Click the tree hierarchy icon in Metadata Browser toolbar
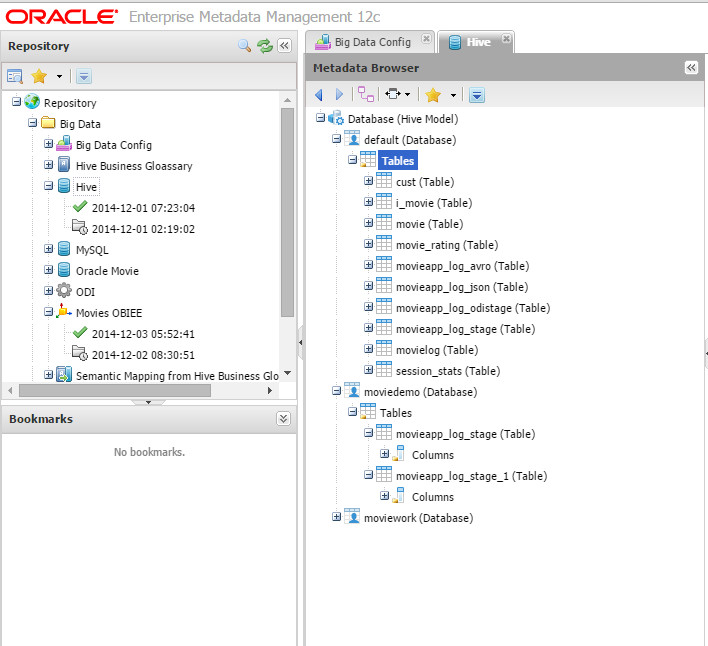This screenshot has height=646, width=708. 365,94
